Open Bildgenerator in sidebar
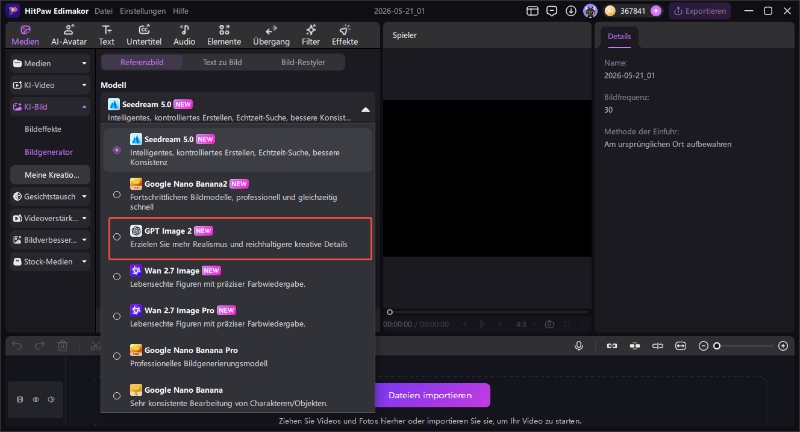Screen dimensions: 800x432 pyautogui.click(x=48, y=152)
